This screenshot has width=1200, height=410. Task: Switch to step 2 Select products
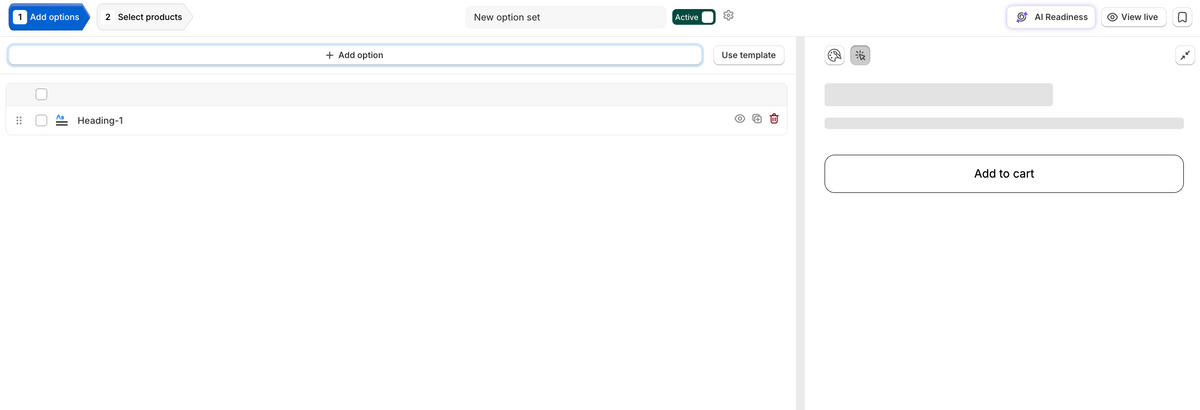(144, 17)
